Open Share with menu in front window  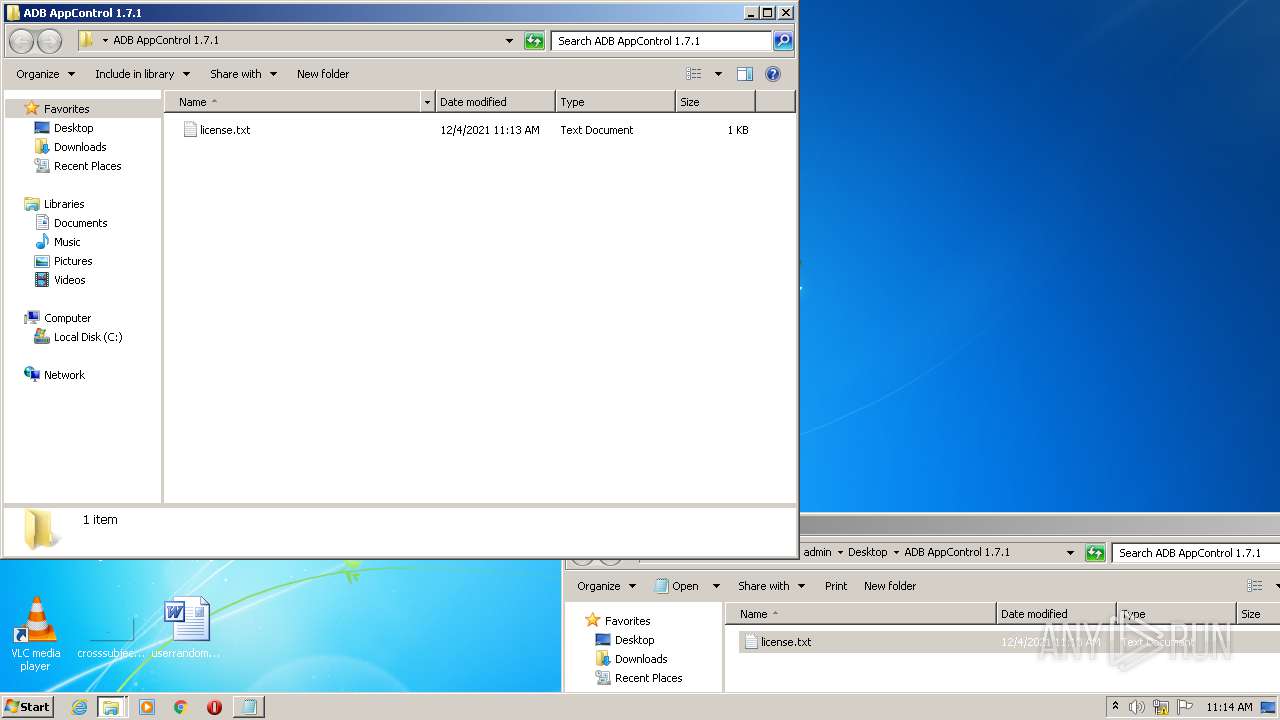243,74
